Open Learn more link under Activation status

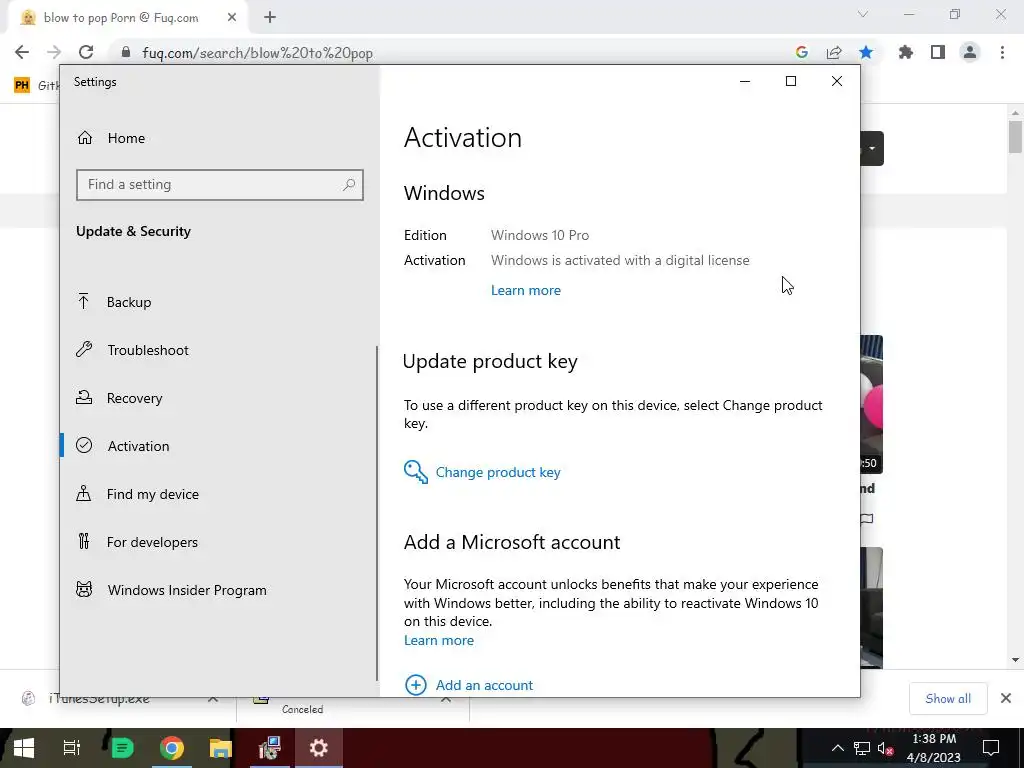pyautogui.click(x=526, y=291)
